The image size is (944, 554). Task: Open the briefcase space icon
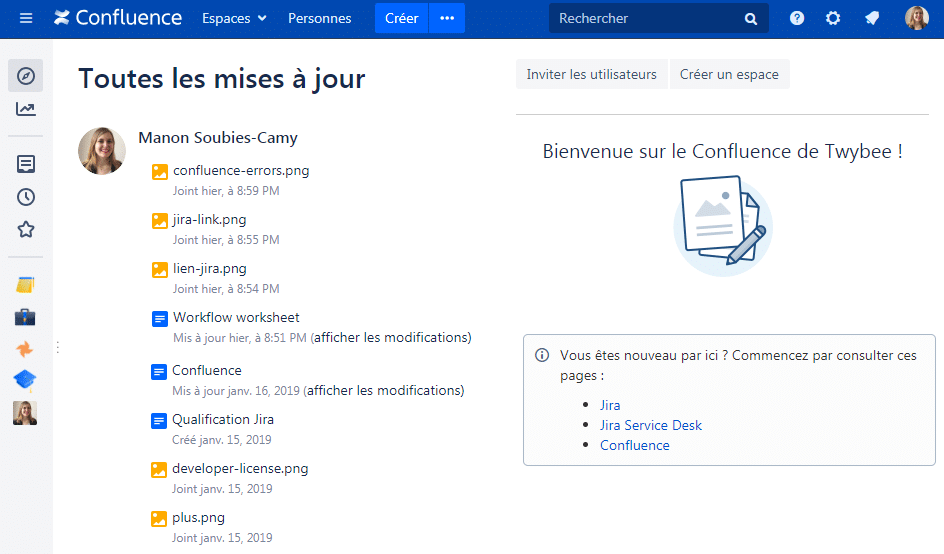click(x=25, y=317)
